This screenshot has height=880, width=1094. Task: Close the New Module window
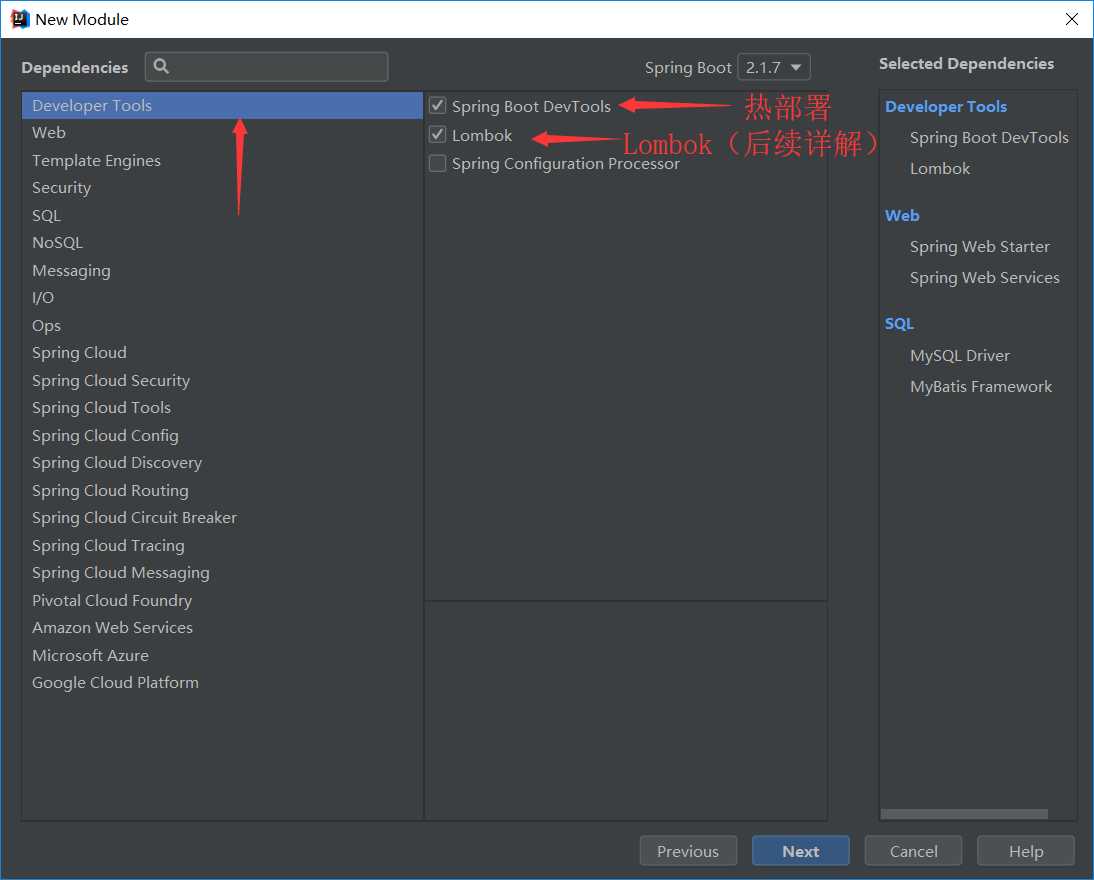click(1072, 19)
